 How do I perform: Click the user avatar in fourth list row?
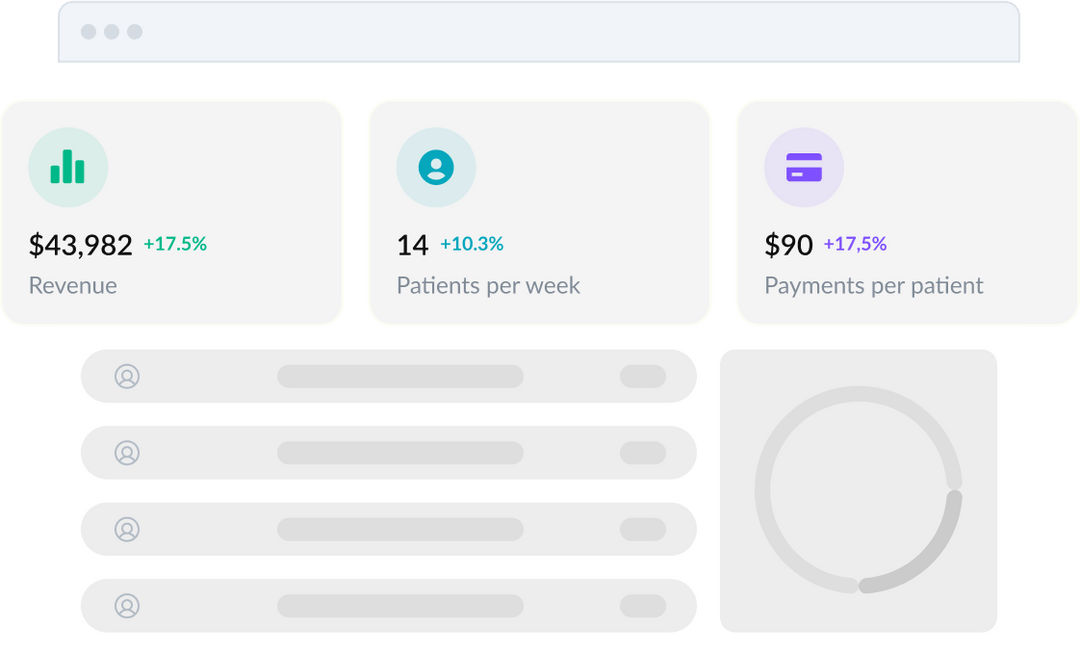(127, 606)
